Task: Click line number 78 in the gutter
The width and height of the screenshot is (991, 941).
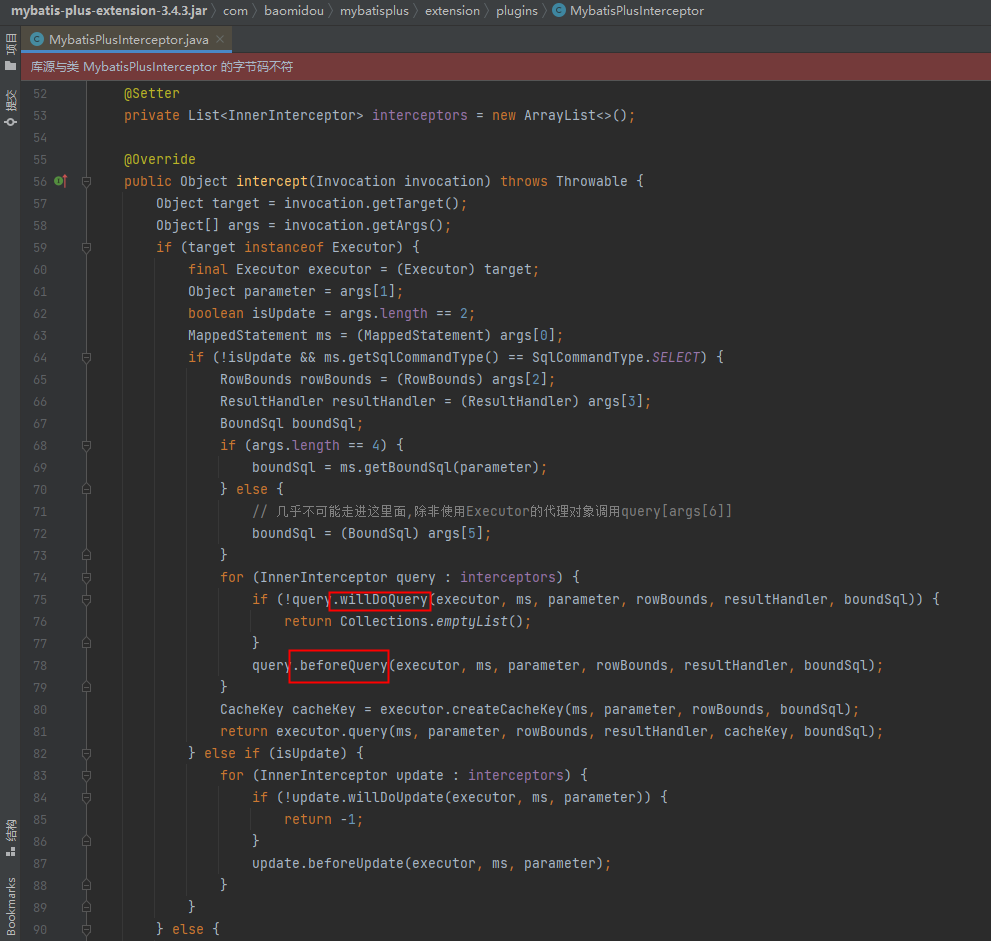Action: tap(40, 665)
